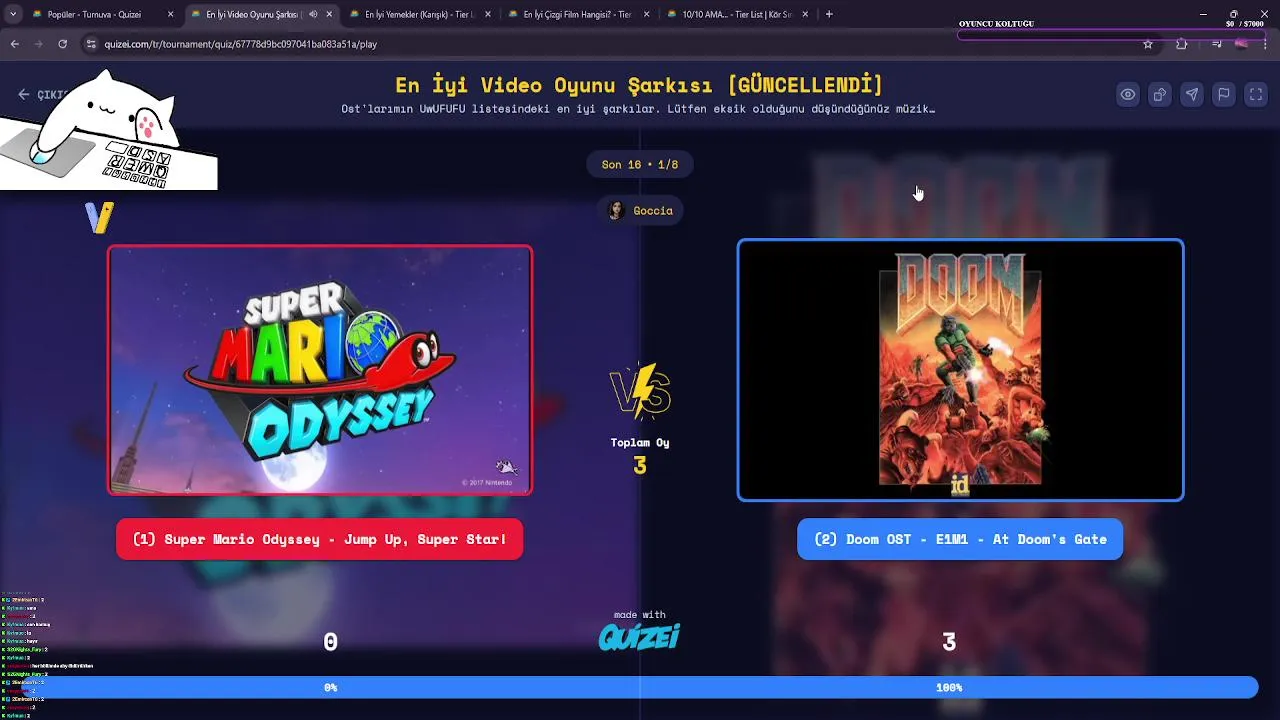The width and height of the screenshot is (1280, 720).
Task: Reload the page with the refresh icon
Action: (x=62, y=44)
